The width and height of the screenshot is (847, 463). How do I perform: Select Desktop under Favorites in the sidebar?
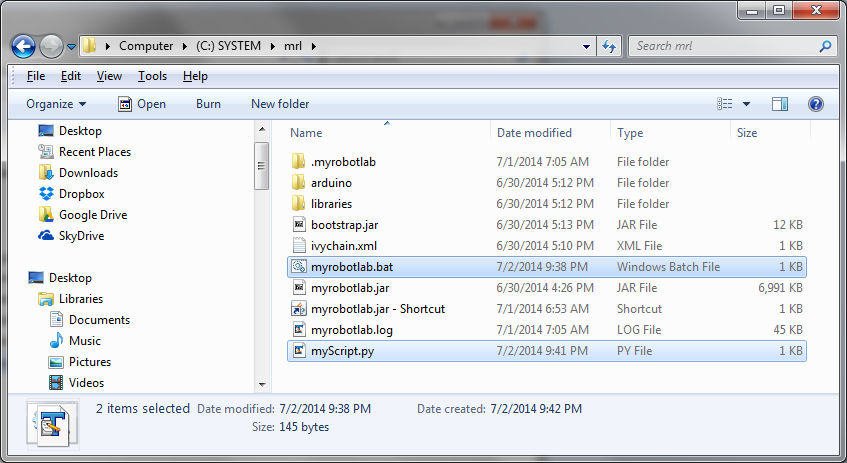point(70,131)
